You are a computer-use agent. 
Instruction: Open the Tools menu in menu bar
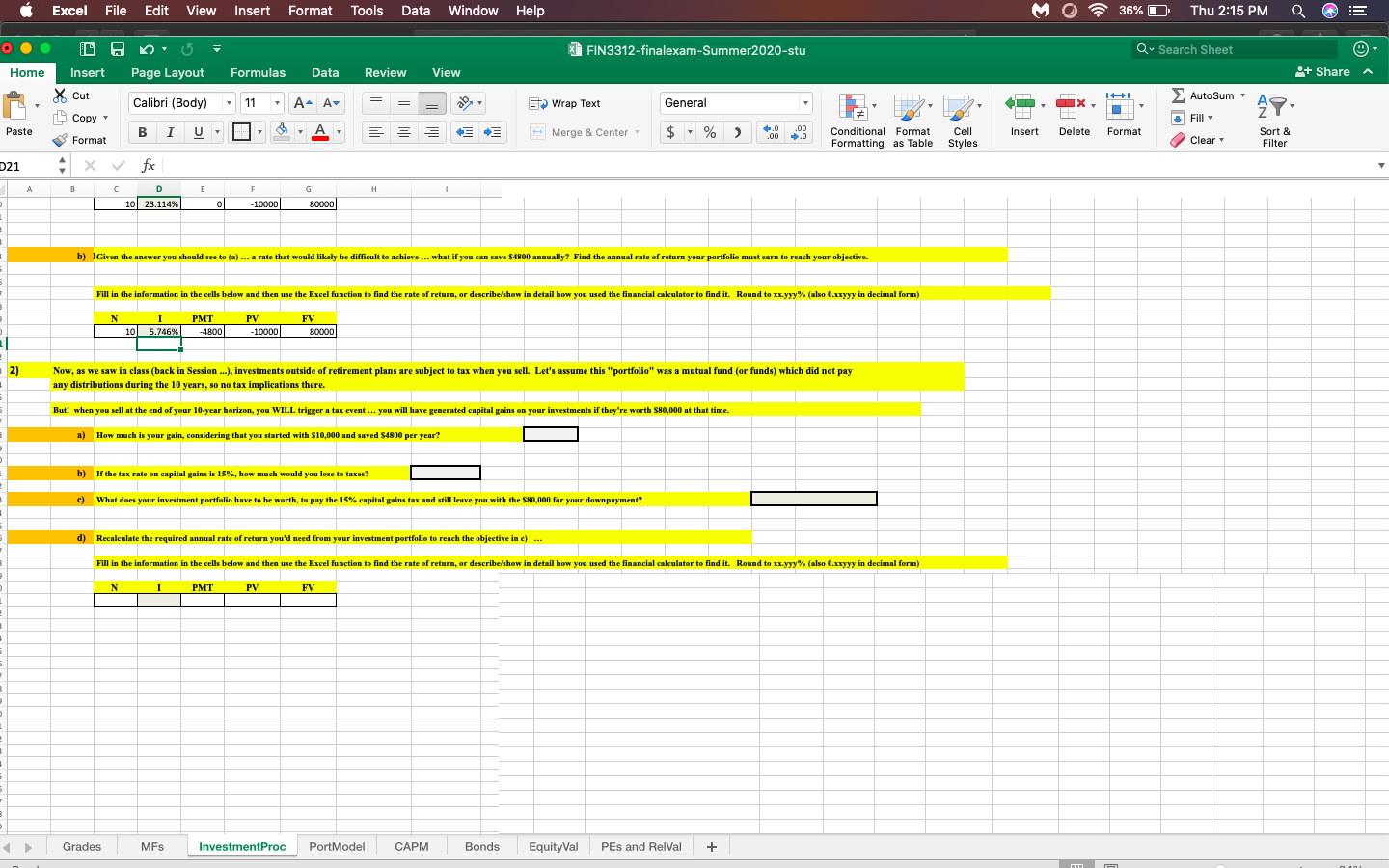[367, 11]
